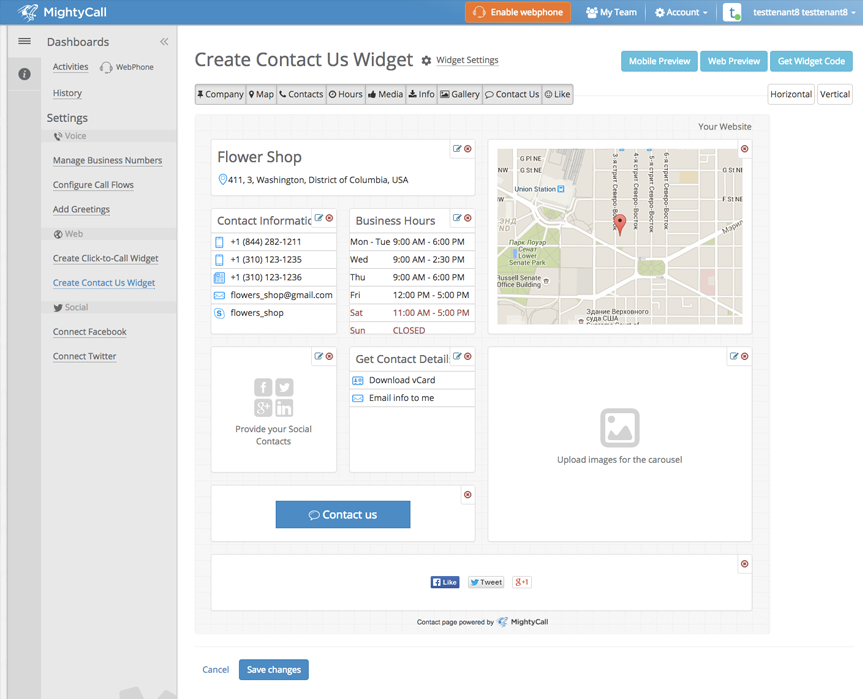
Task: Select the Contacts block tab
Action: pyautogui.click(x=301, y=94)
